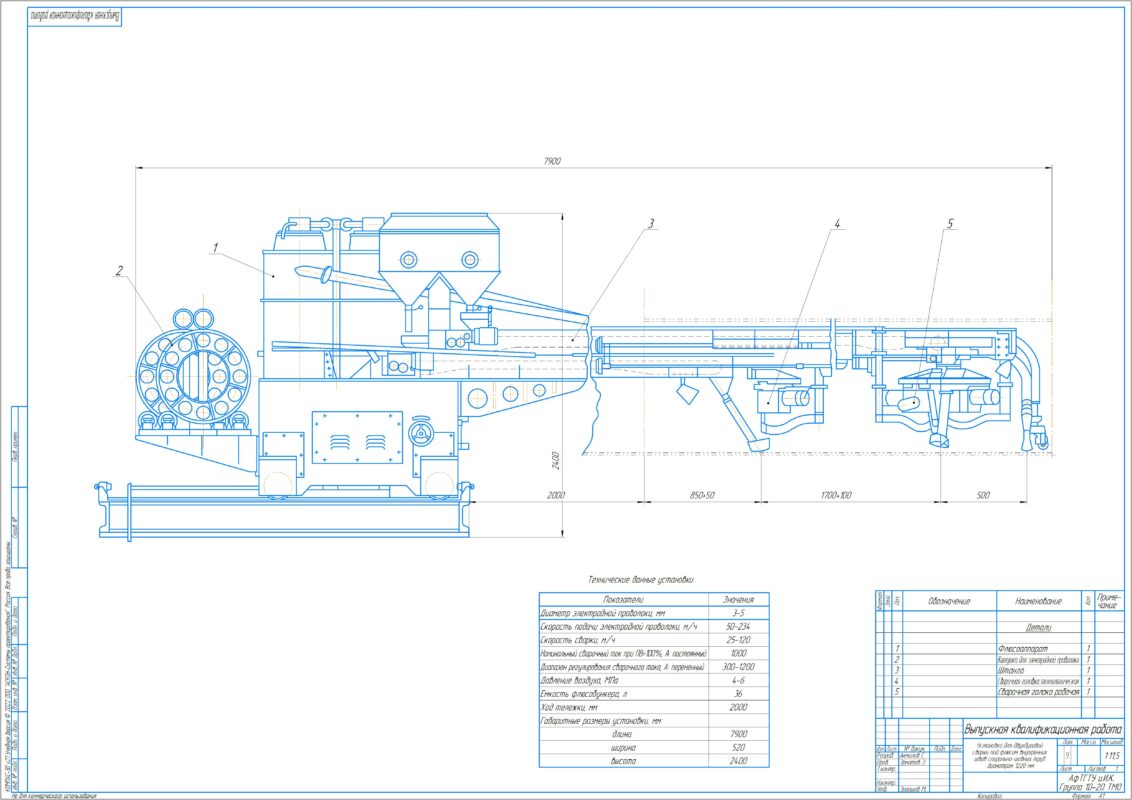This screenshot has width=1132, height=800.
Task: Click the vertical '2400' height dimension on the drawing
Action: (x=555, y=461)
